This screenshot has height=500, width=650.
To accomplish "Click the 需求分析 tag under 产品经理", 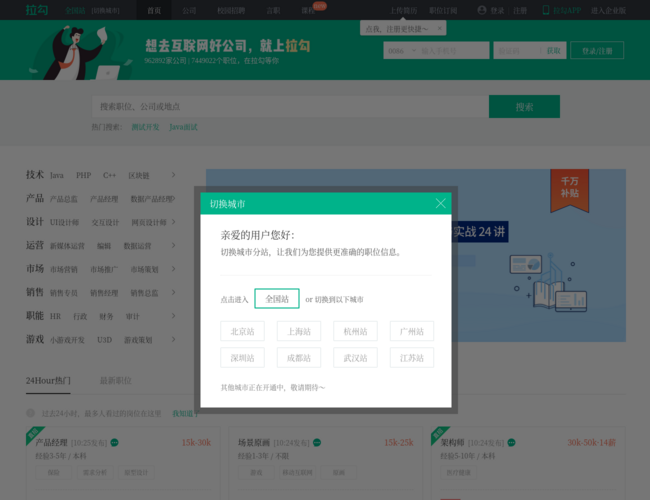I will 95,472.
